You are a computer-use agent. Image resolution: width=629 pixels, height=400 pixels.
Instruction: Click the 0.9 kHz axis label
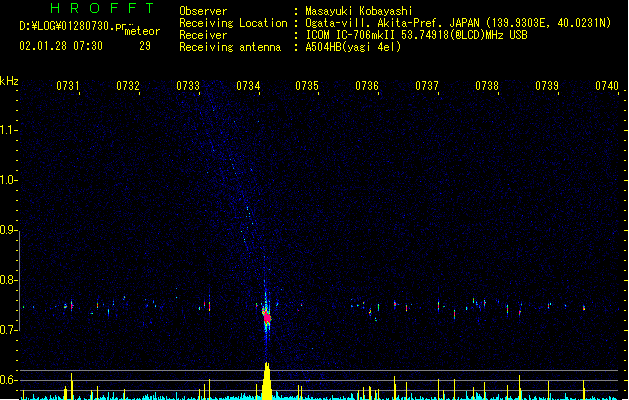coord(8,230)
